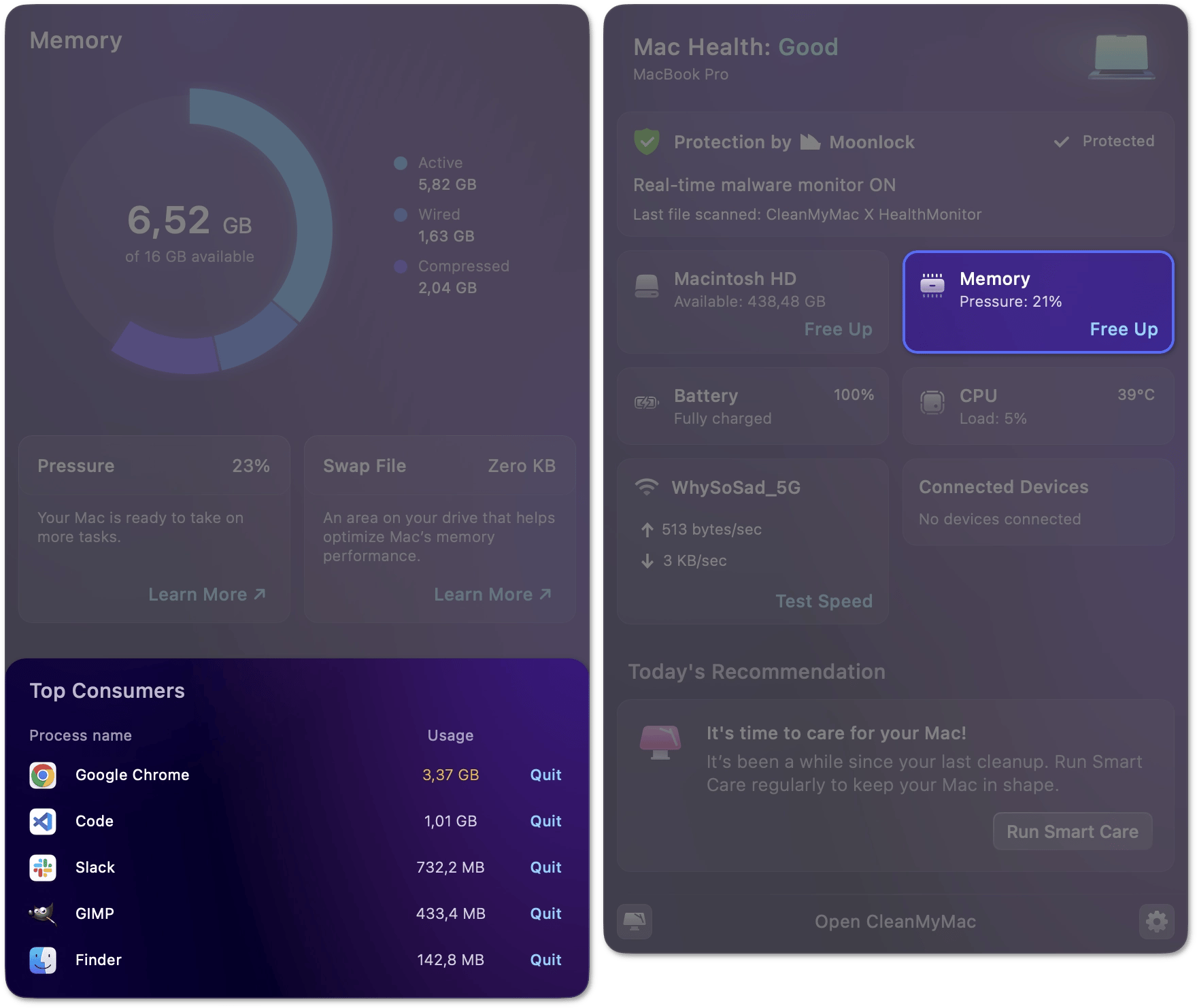This screenshot has width=1197, height=1008.
Task: Click the Protected checkmark icon
Action: tap(1061, 141)
